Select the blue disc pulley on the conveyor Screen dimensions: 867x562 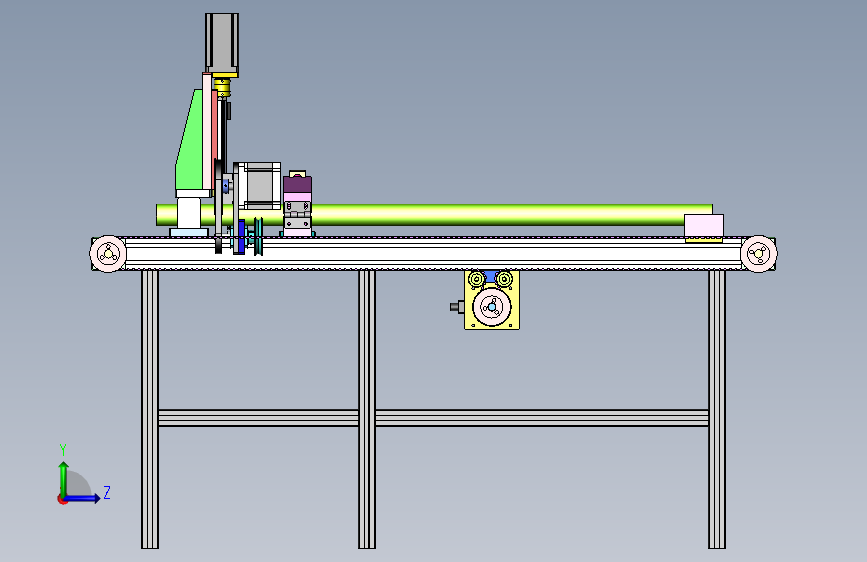click(242, 237)
